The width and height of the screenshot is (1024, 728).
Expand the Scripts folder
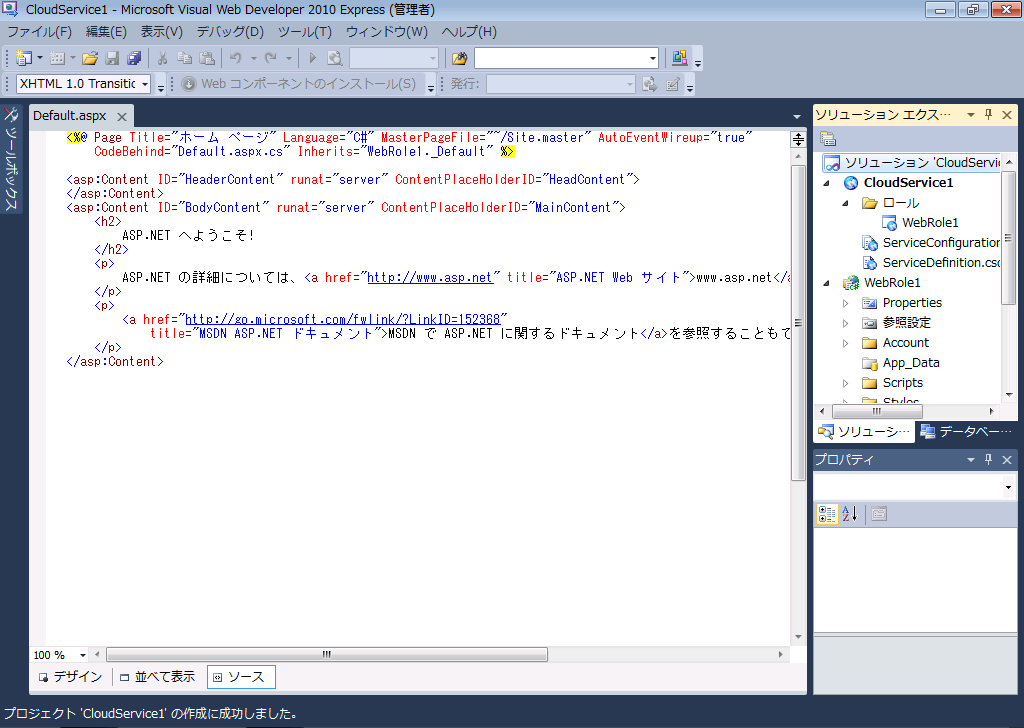pyautogui.click(x=846, y=383)
